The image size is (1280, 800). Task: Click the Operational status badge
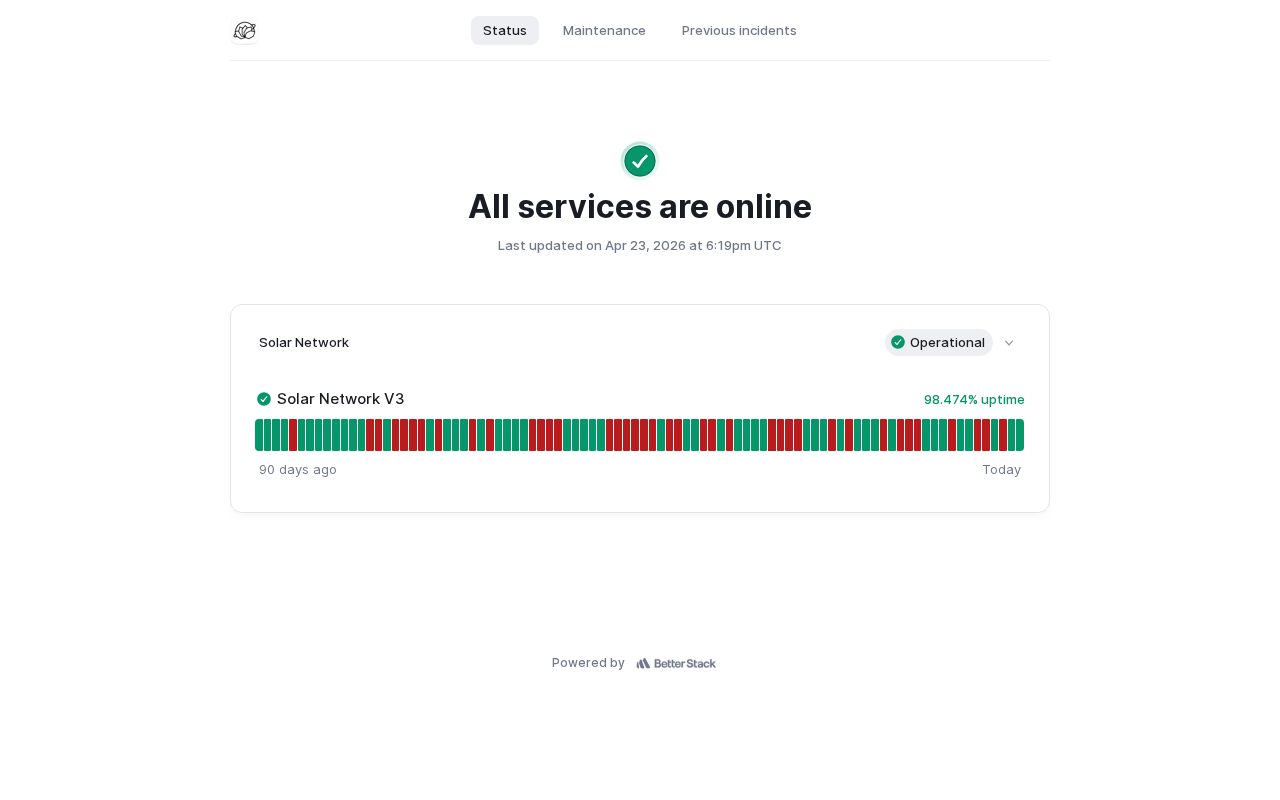(x=939, y=343)
